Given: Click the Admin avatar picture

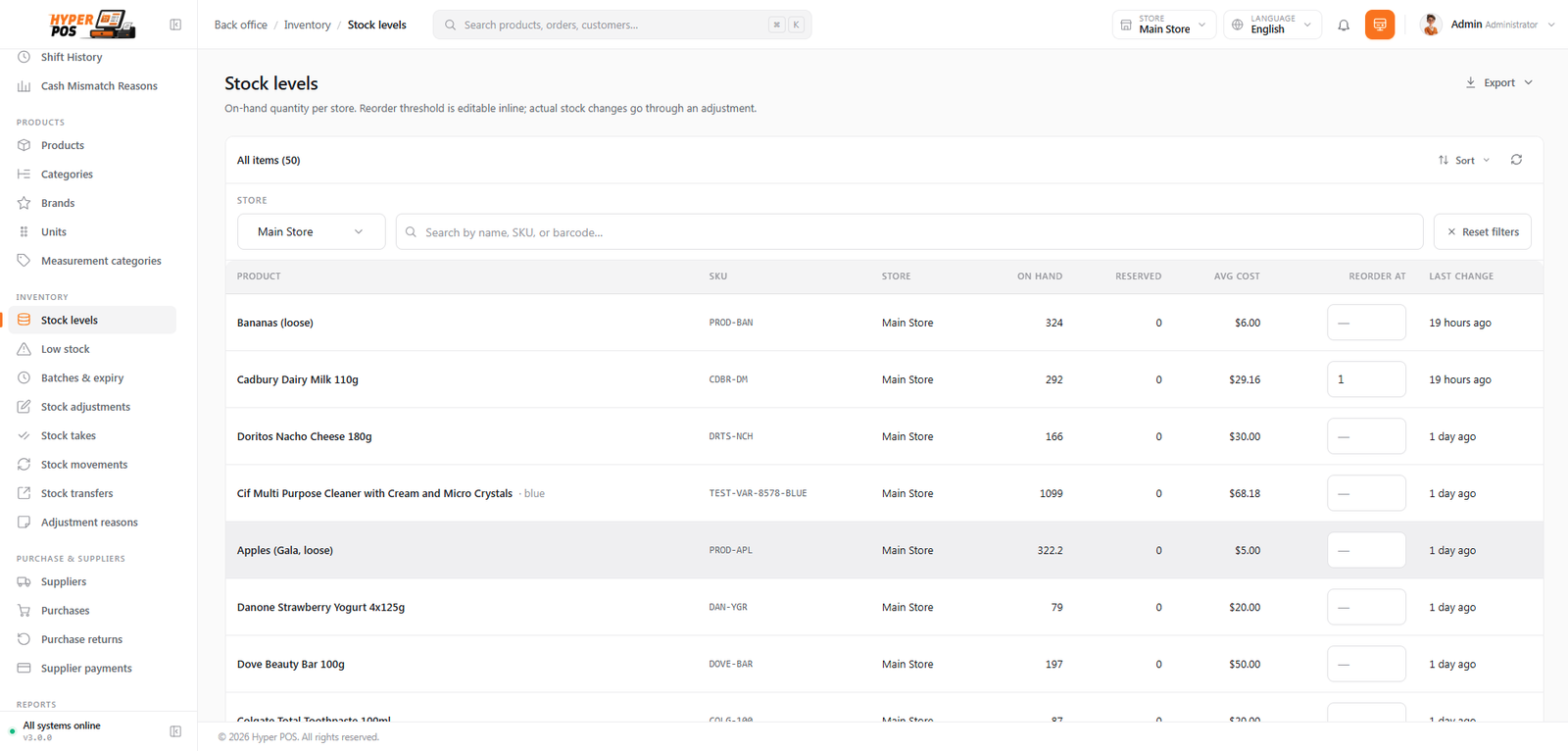Looking at the screenshot, I should pos(1431,25).
